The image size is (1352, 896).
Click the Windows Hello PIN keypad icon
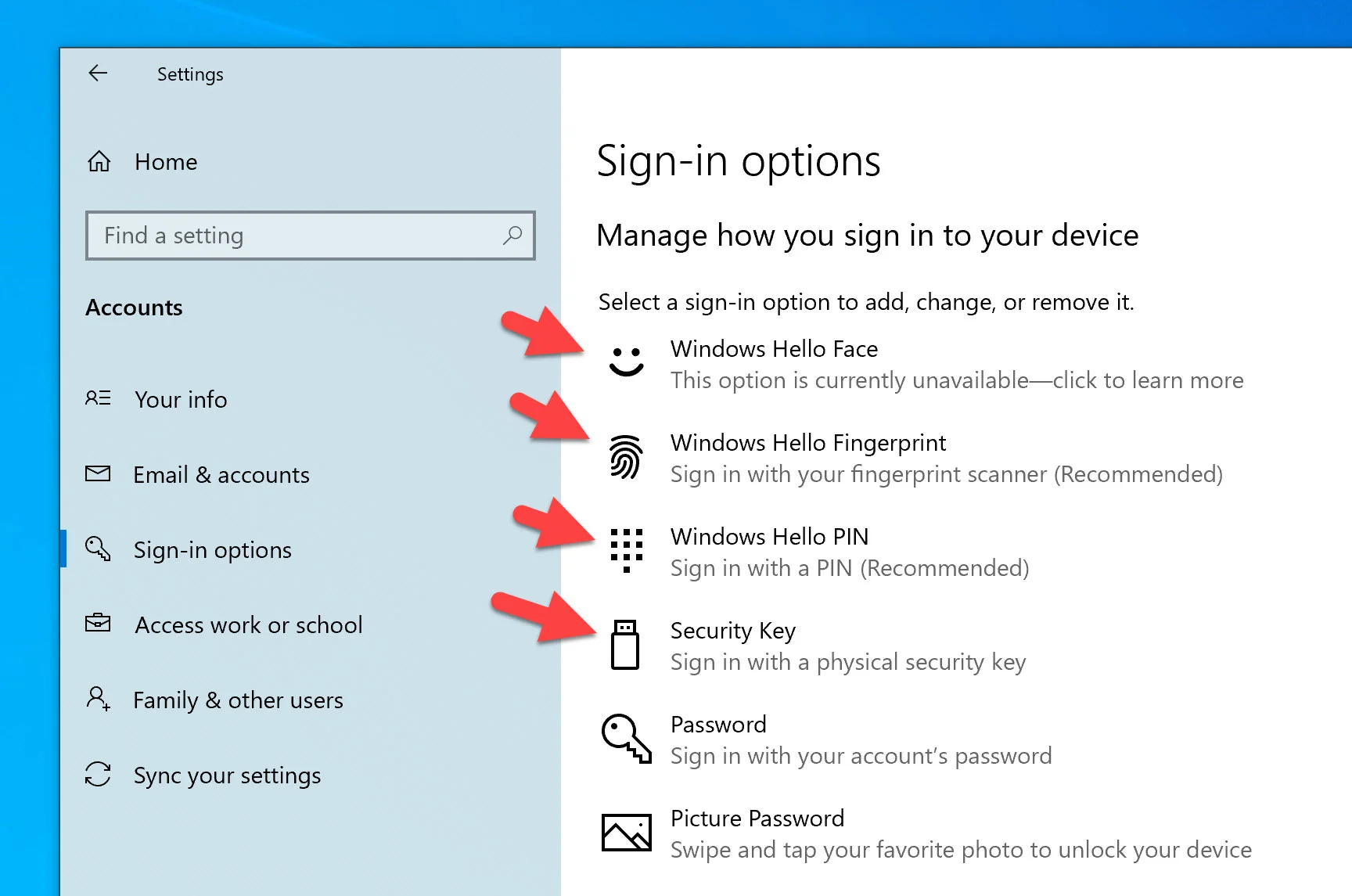pyautogui.click(x=626, y=550)
